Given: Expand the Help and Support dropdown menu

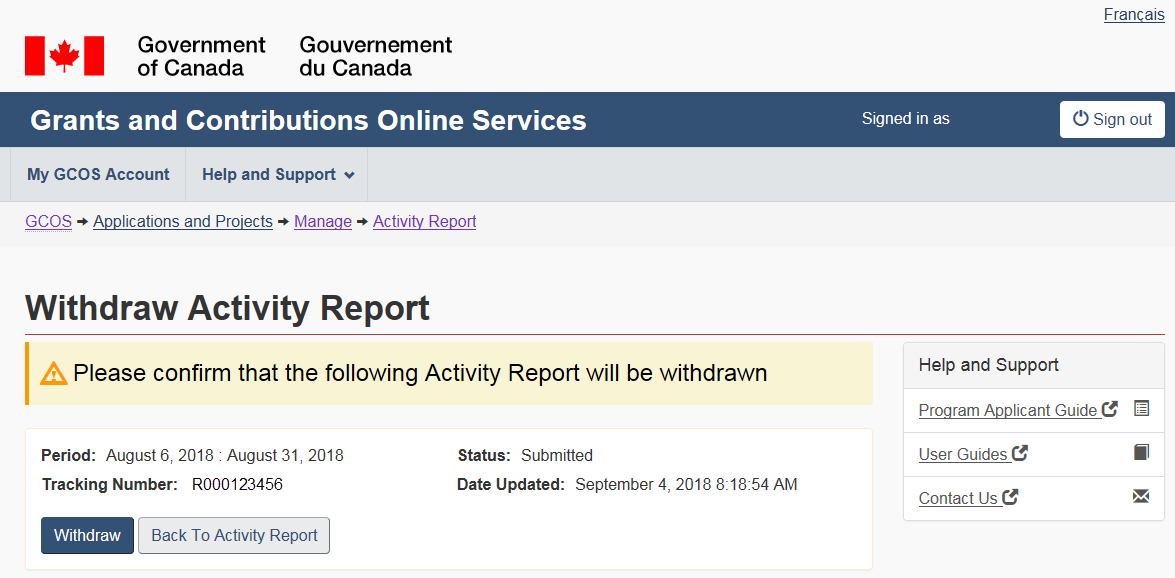Looking at the screenshot, I should 277,175.
